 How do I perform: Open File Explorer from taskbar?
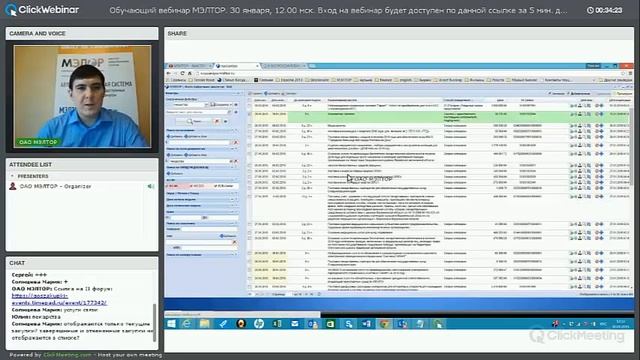(x=204, y=324)
